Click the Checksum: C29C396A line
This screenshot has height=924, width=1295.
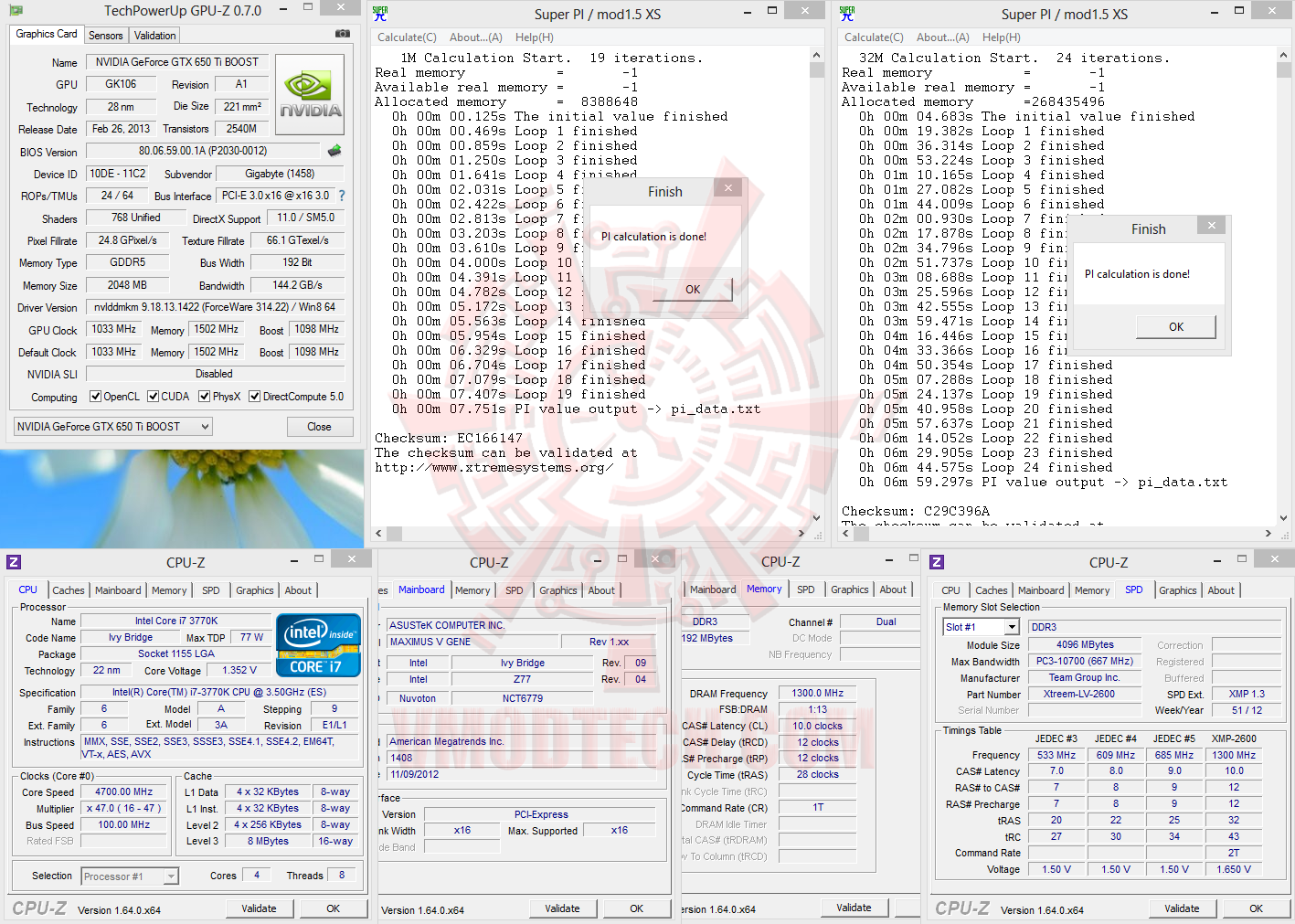(x=916, y=512)
